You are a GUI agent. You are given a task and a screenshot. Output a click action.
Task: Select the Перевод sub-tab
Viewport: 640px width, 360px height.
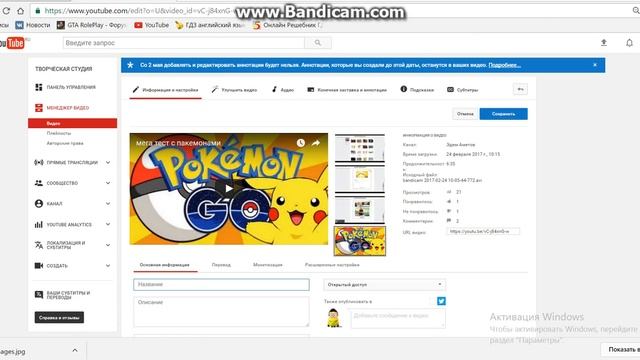click(x=221, y=265)
